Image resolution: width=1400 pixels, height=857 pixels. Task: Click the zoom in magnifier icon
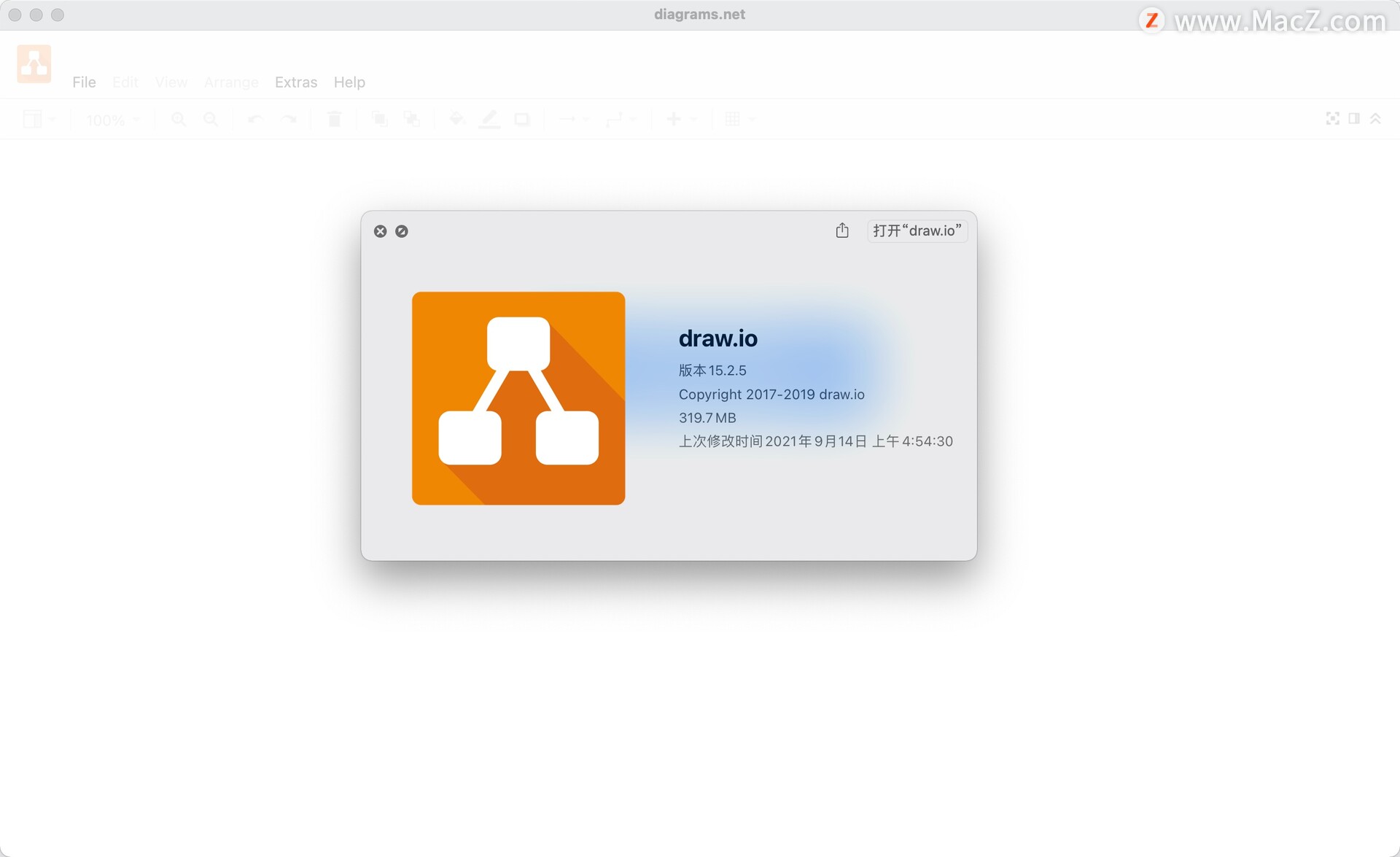[x=179, y=119]
